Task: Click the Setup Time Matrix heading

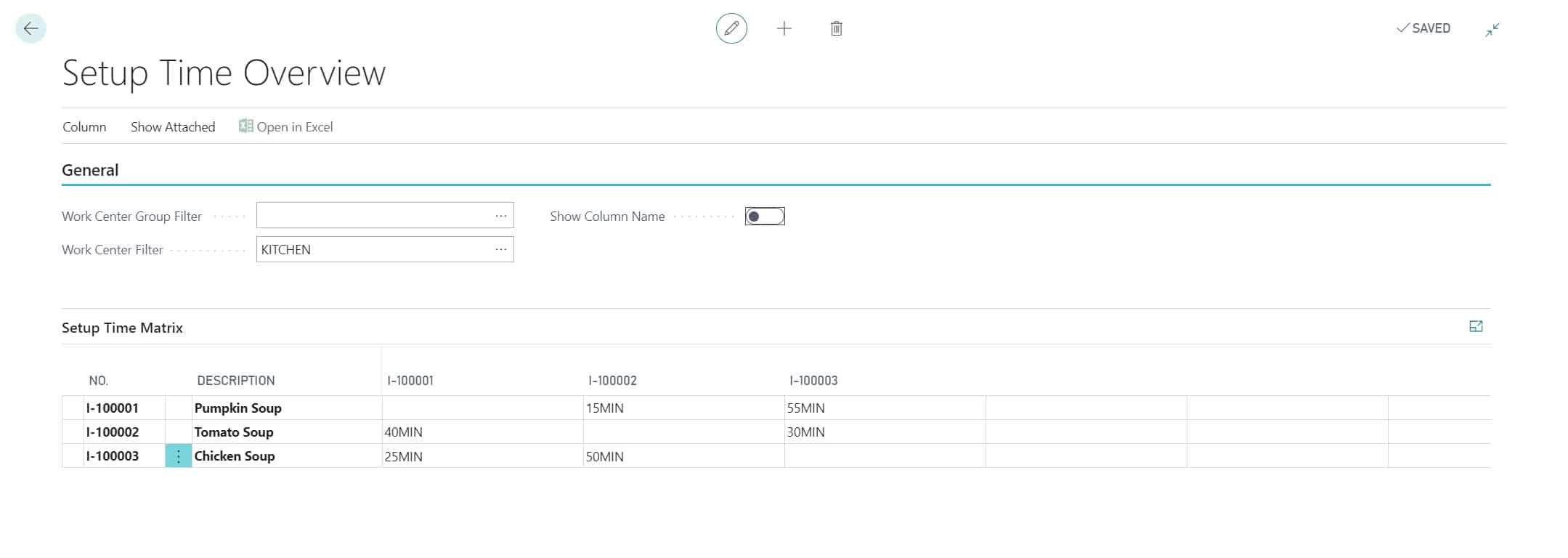Action: coord(122,328)
